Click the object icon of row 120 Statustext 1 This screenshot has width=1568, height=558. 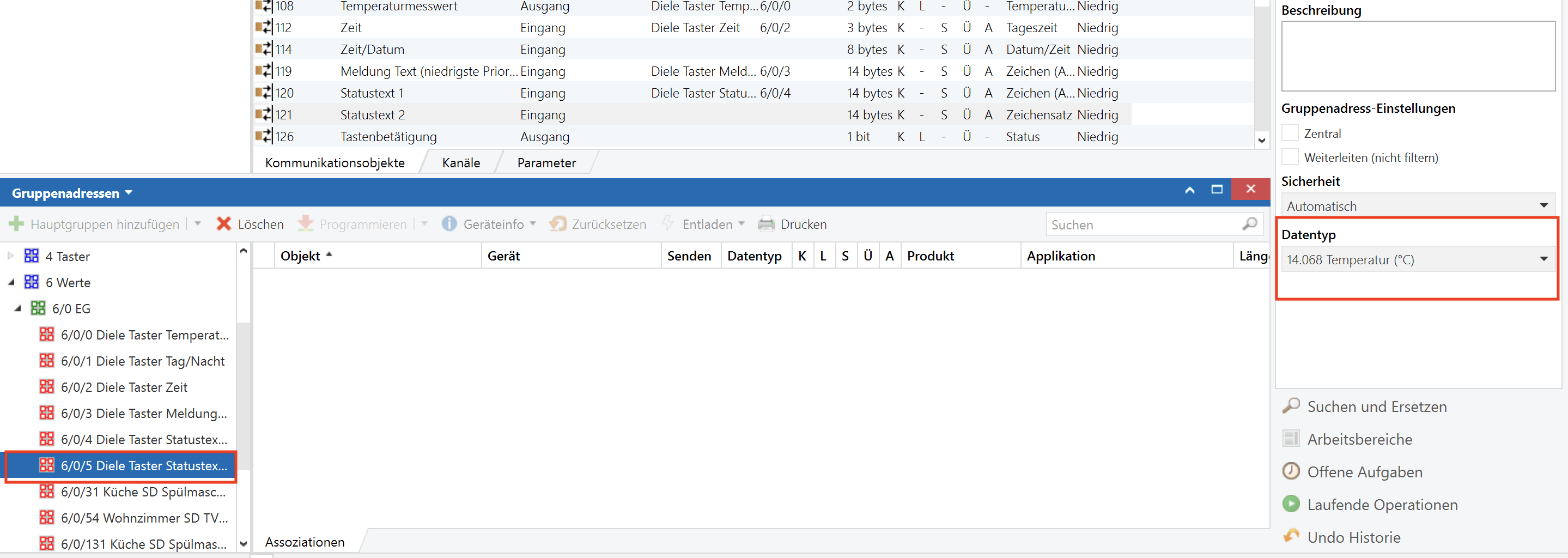coord(264,93)
